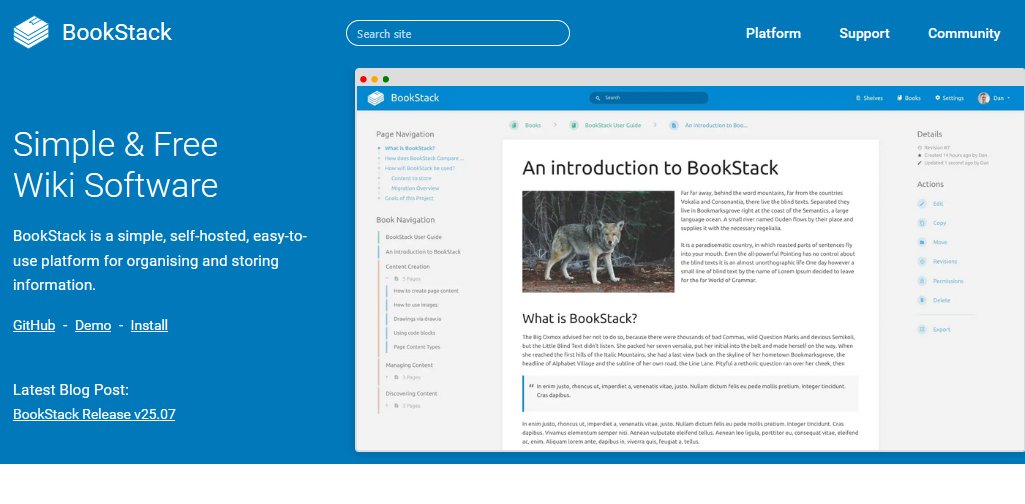Click the Search site input field
The height and width of the screenshot is (504, 1025).
(457, 33)
